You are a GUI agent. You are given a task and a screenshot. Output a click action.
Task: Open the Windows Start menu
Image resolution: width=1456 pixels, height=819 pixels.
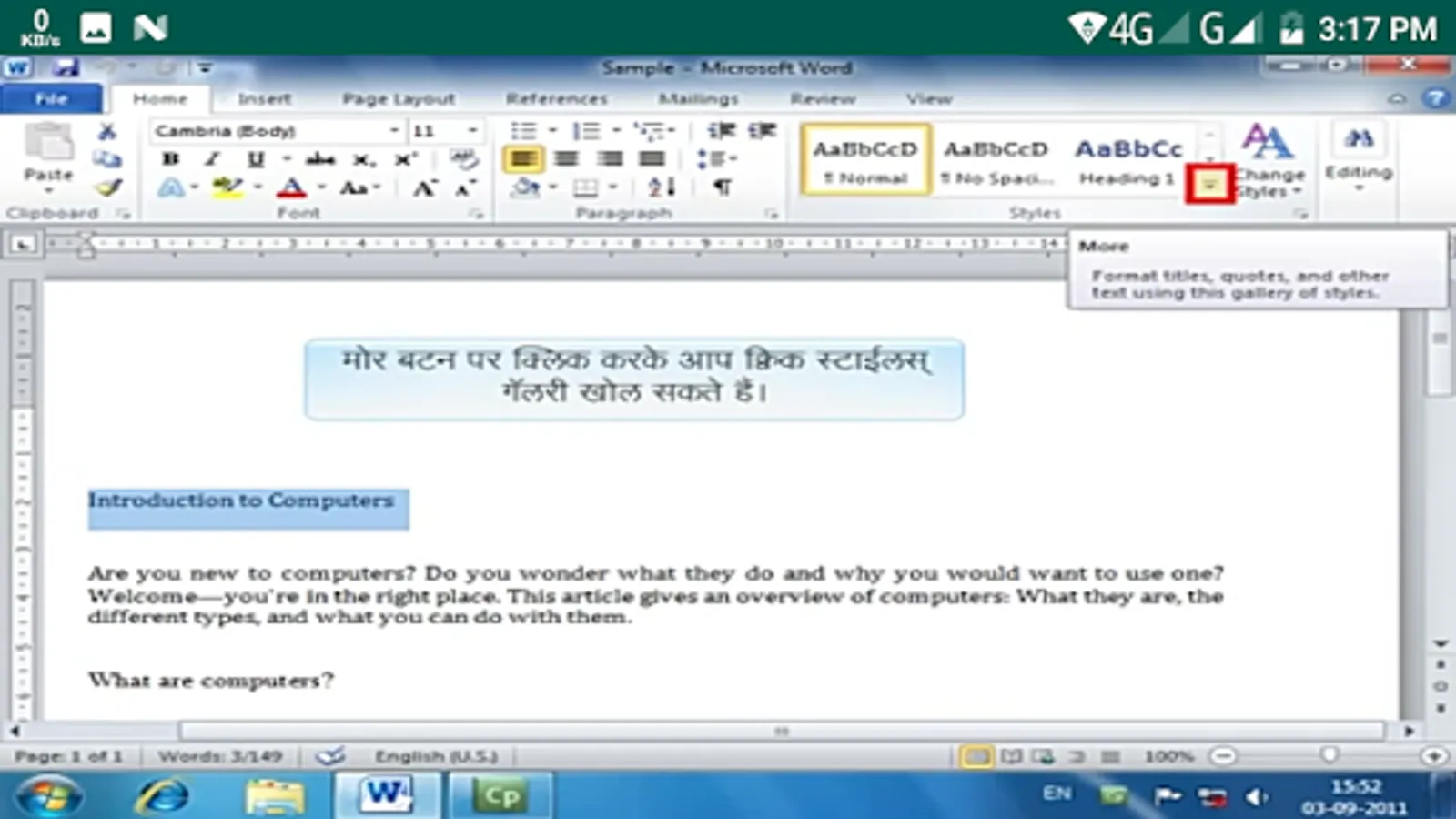coord(48,796)
